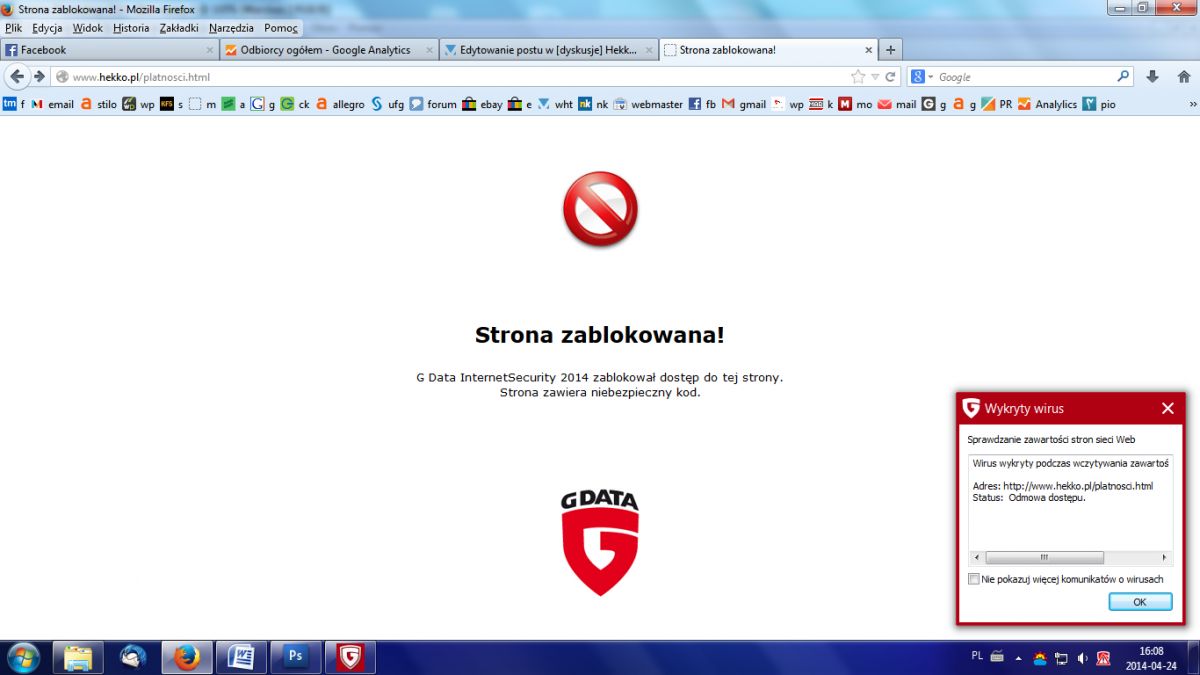1200x675 pixels.
Task: Close the Facebook tab
Action: (x=209, y=50)
